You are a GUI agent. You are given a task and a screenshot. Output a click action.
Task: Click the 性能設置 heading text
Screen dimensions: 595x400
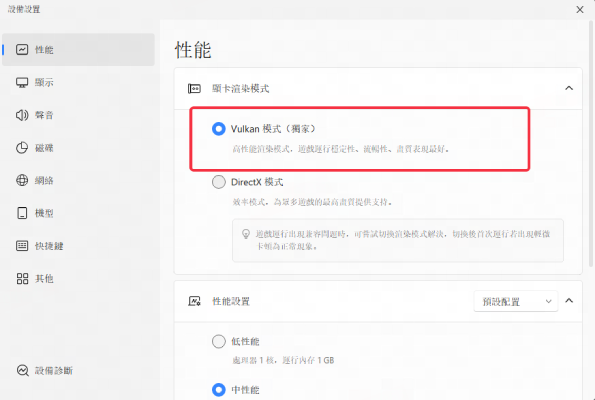[231, 301]
